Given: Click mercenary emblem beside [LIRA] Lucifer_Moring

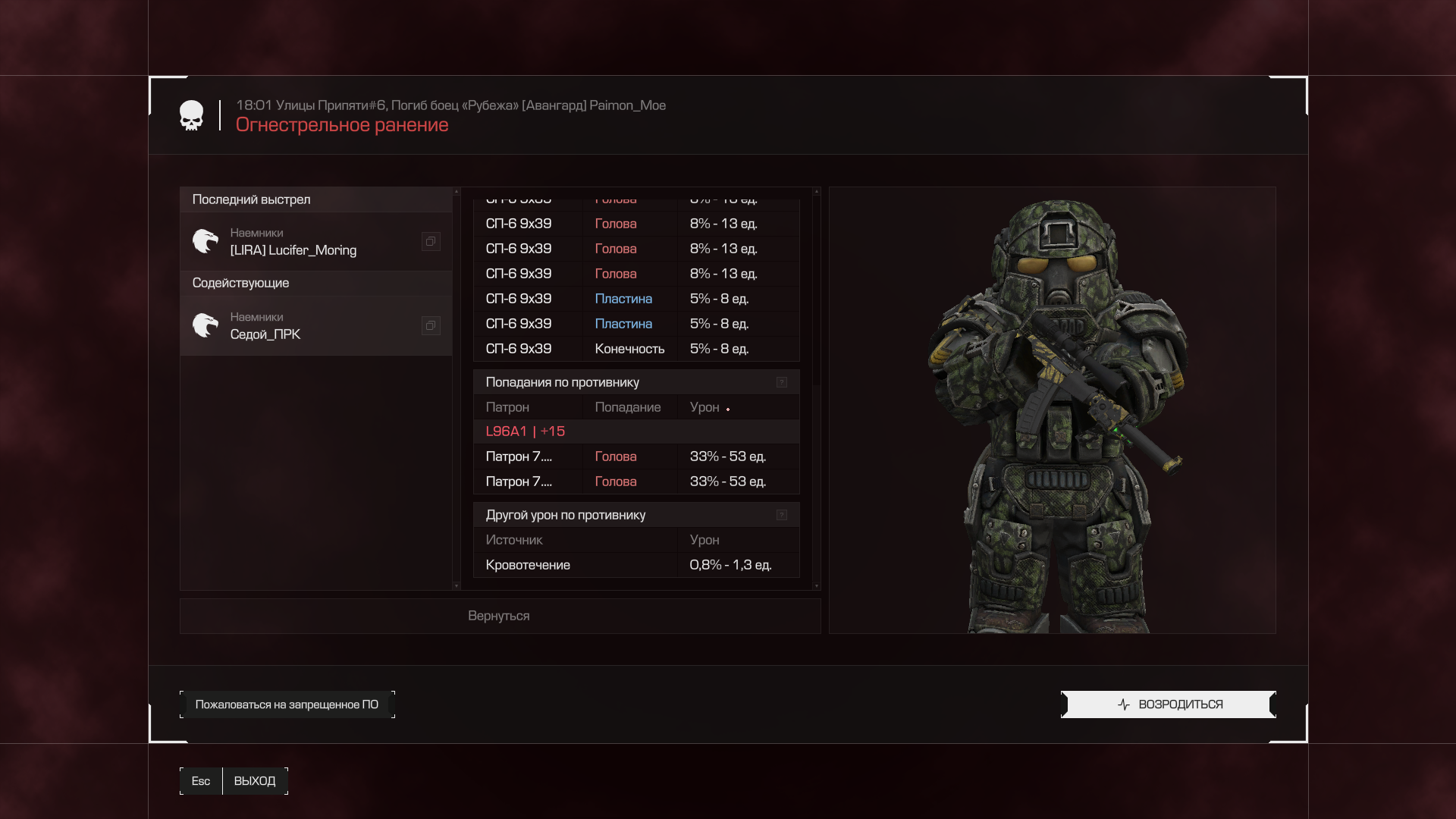Looking at the screenshot, I should tap(205, 241).
